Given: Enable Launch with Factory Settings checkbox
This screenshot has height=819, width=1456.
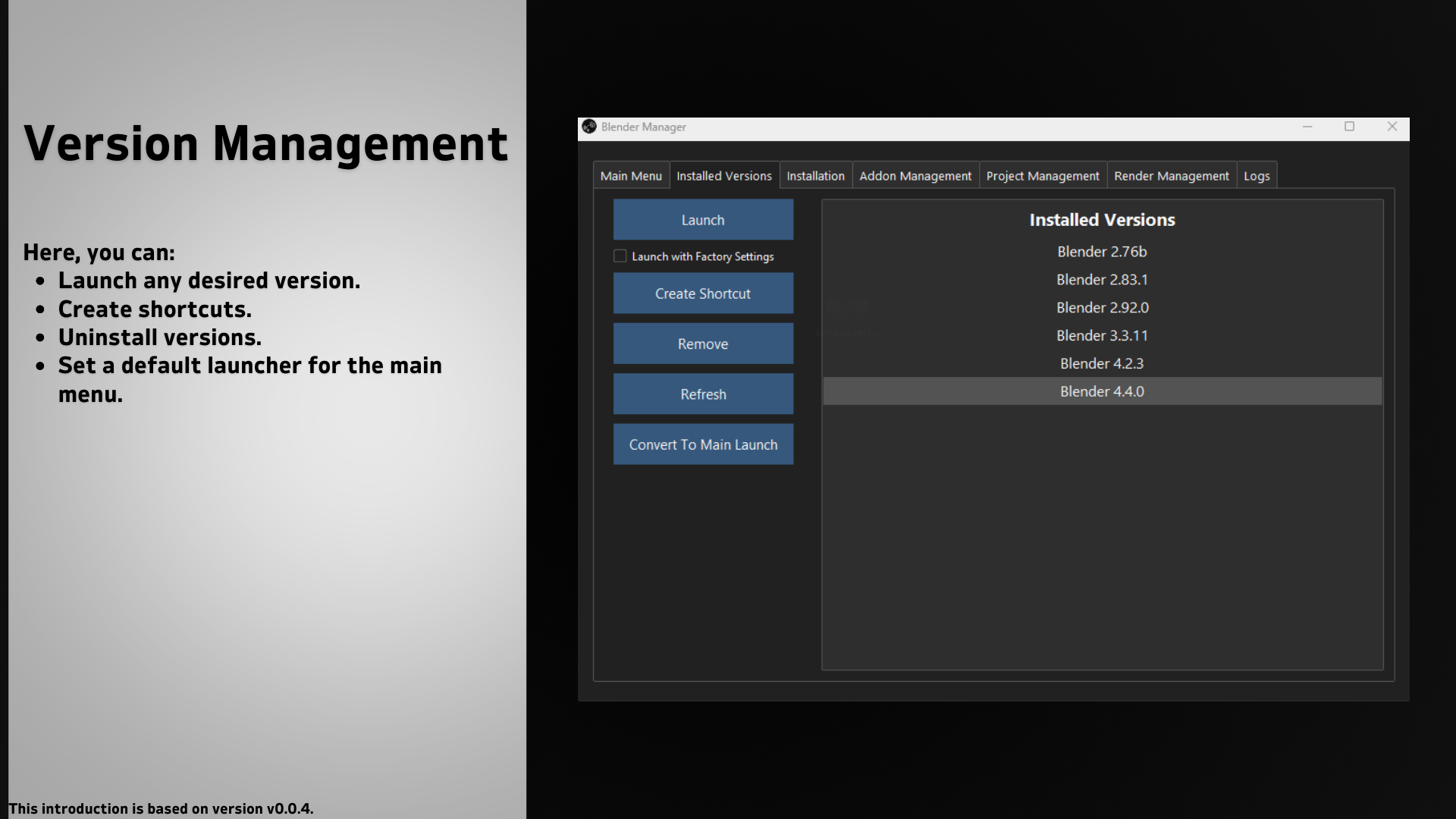Looking at the screenshot, I should [x=620, y=256].
